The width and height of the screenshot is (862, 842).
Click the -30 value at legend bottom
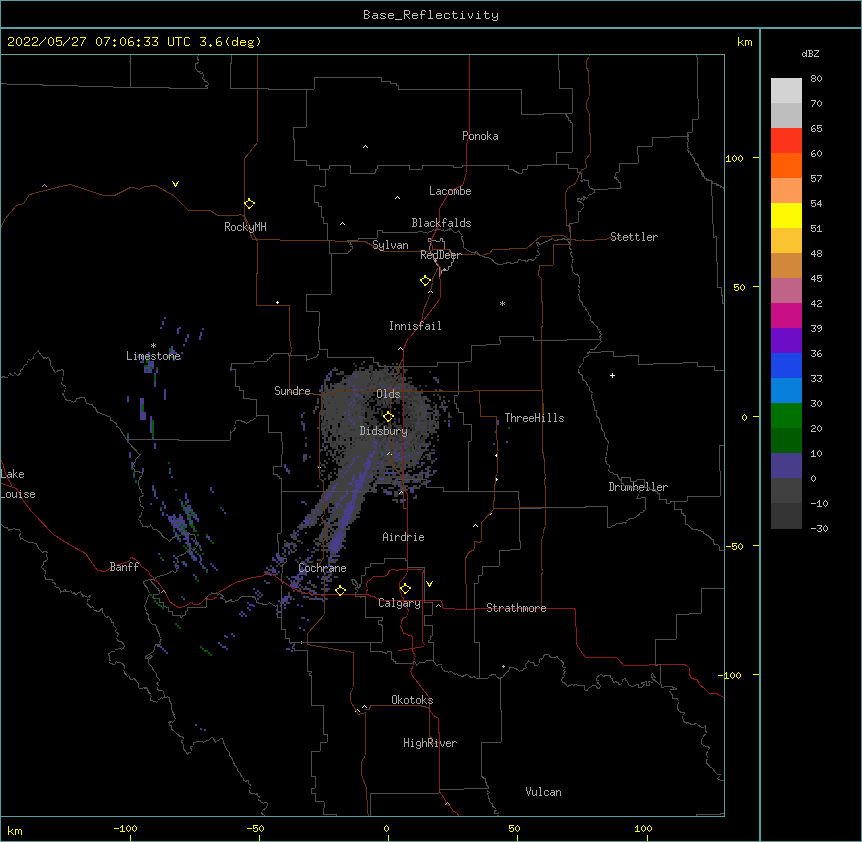[x=819, y=528]
